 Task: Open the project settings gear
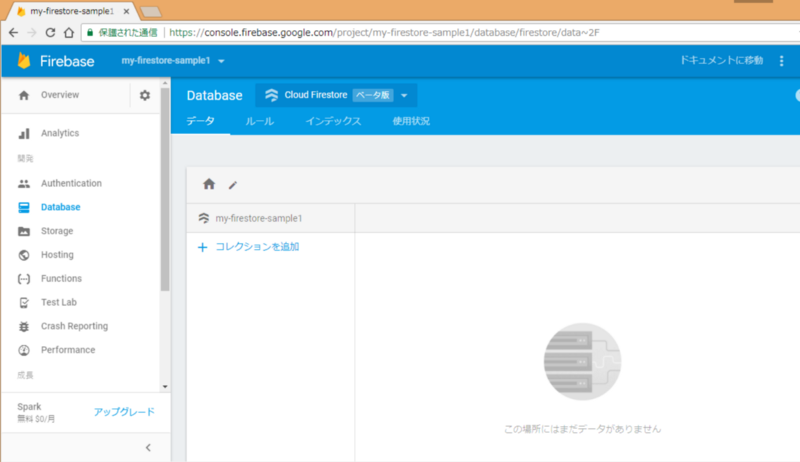145,95
